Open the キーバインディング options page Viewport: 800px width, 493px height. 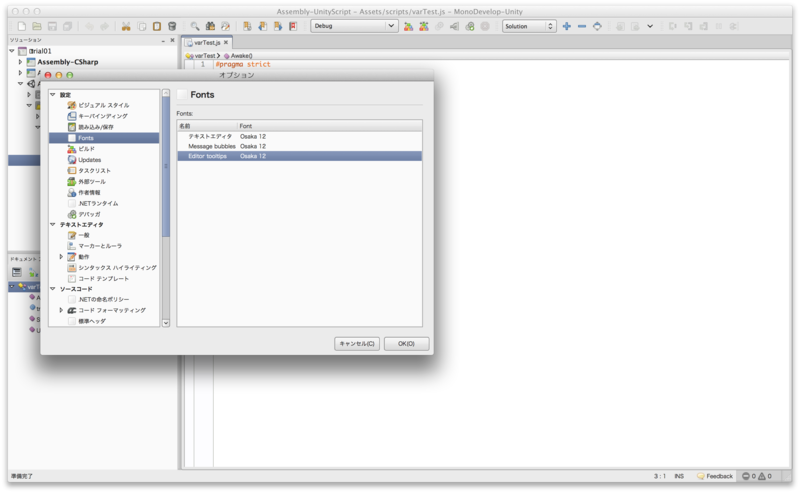103,116
